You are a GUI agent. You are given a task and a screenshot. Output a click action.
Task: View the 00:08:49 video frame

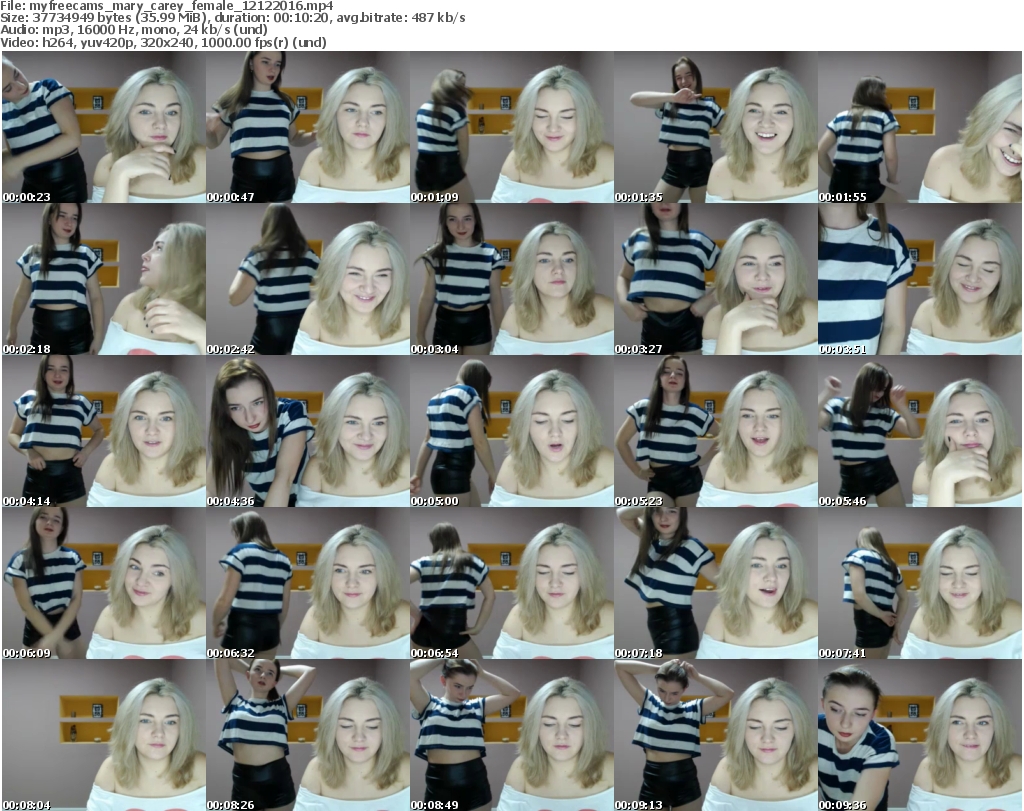point(511,735)
